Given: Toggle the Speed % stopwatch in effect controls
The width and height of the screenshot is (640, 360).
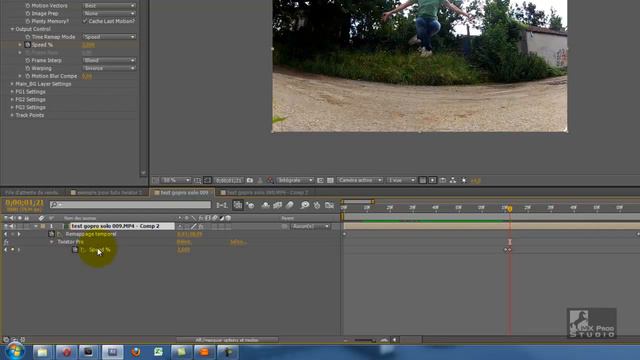Looking at the screenshot, I should pyautogui.click(x=28, y=45).
